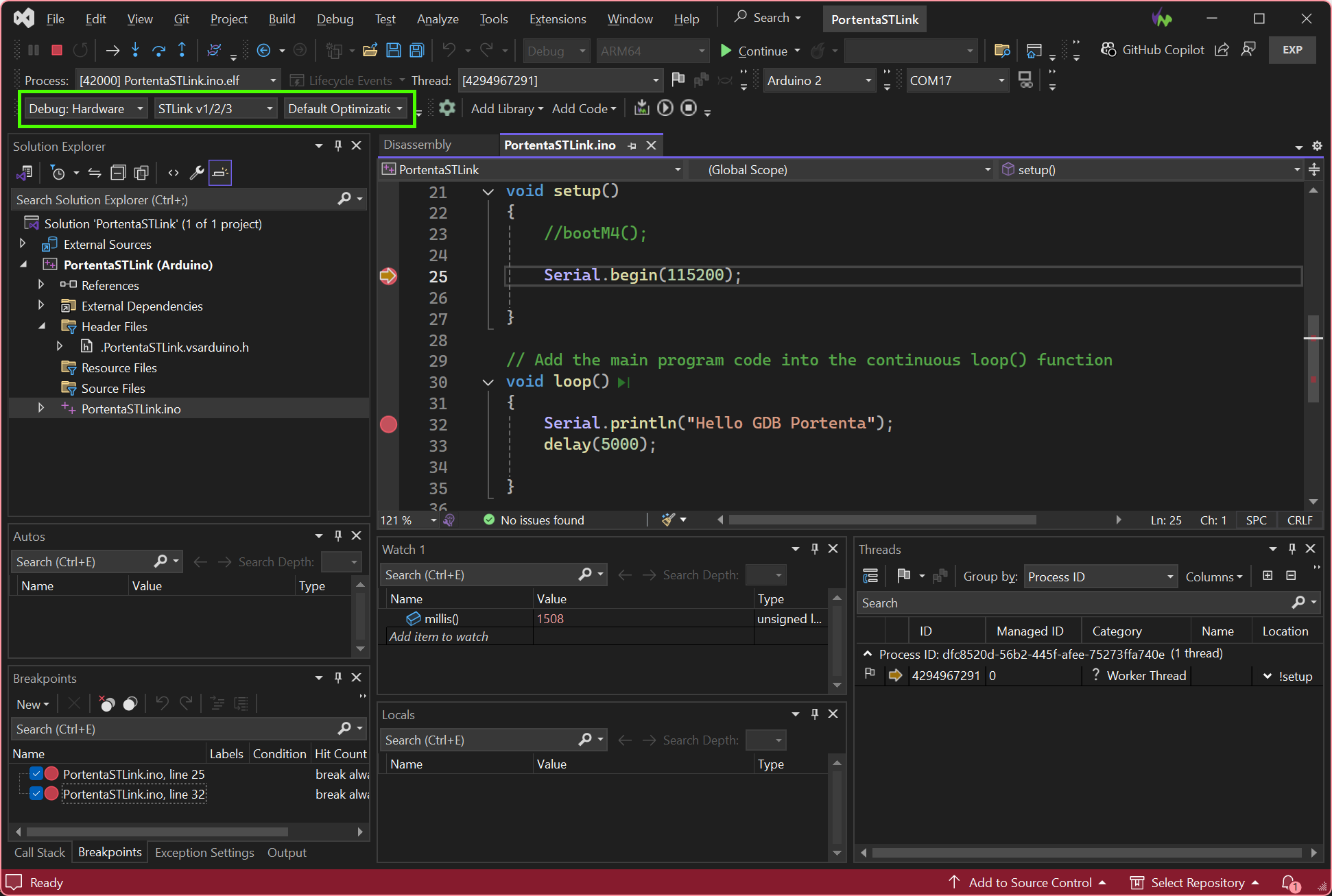Toggle the breakpoint glyph on line 32
Screen dimensions: 1332x896
tap(389, 424)
